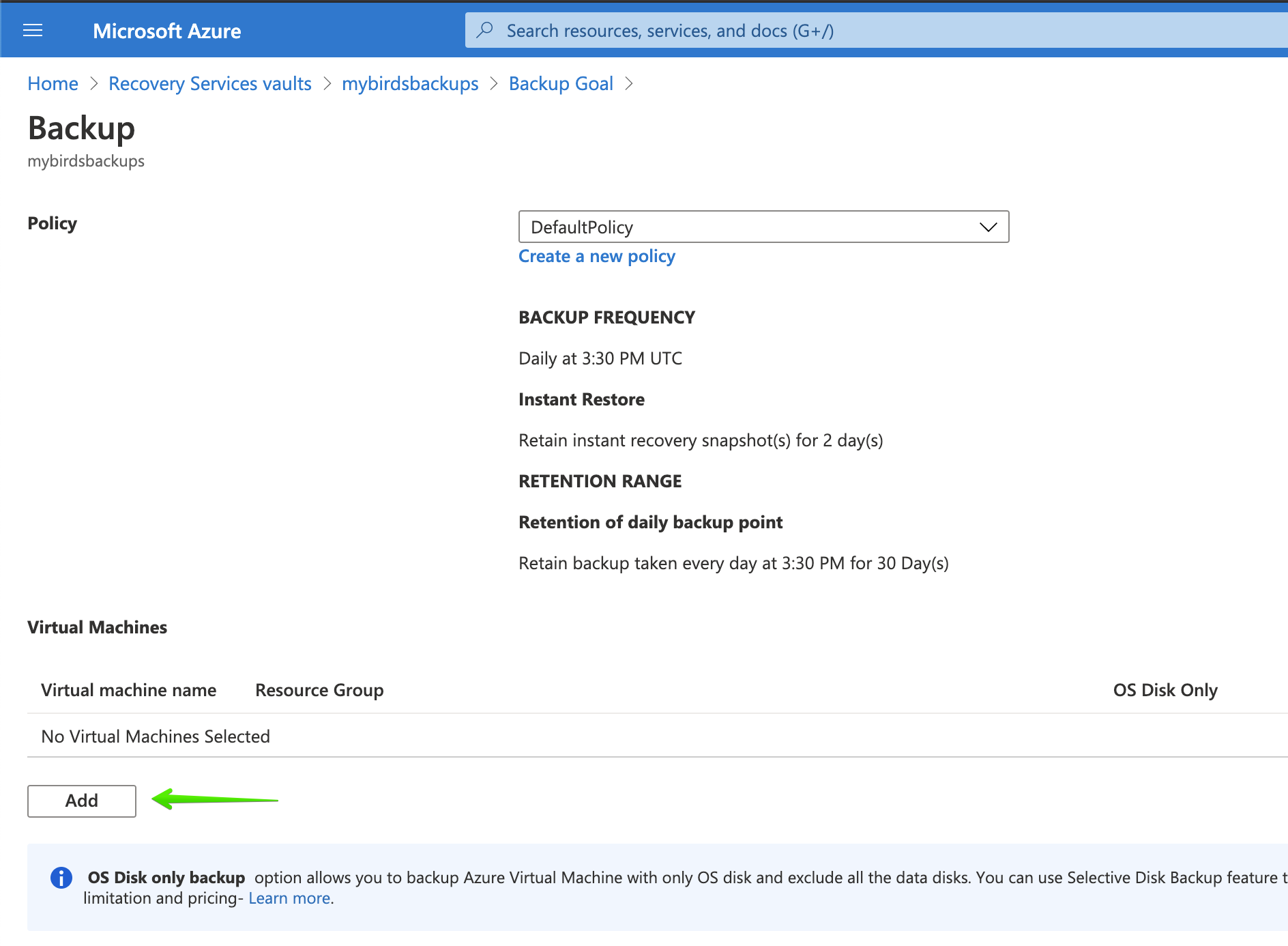Click the Daily at 3:30 PM UTC text

tap(600, 358)
